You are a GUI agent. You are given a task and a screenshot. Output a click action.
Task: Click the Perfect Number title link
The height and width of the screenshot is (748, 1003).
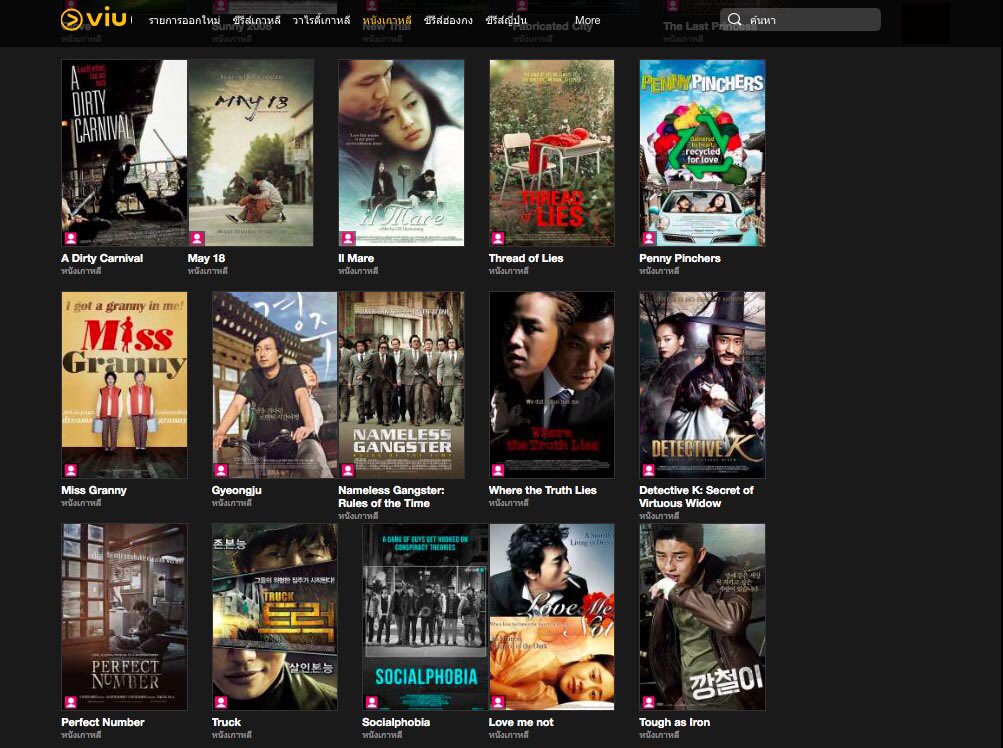click(x=102, y=722)
